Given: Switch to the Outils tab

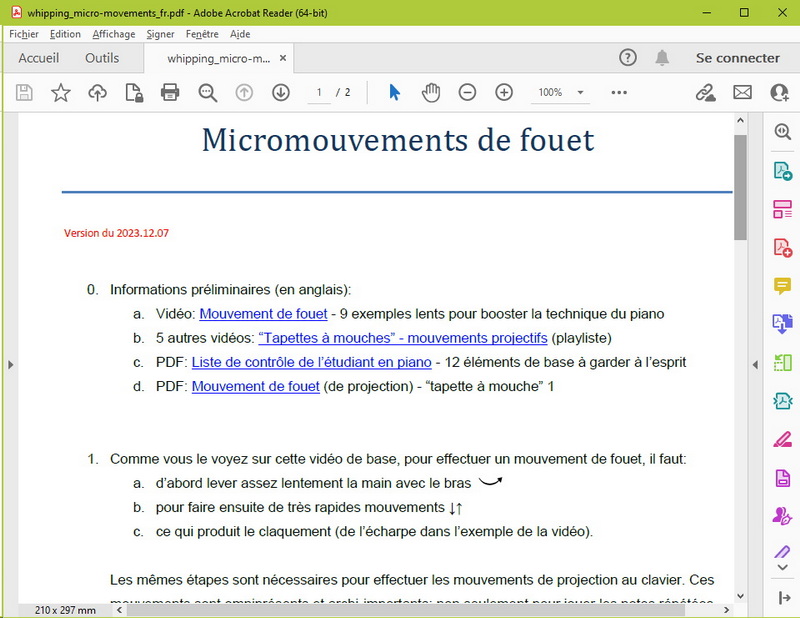Looking at the screenshot, I should (102, 58).
